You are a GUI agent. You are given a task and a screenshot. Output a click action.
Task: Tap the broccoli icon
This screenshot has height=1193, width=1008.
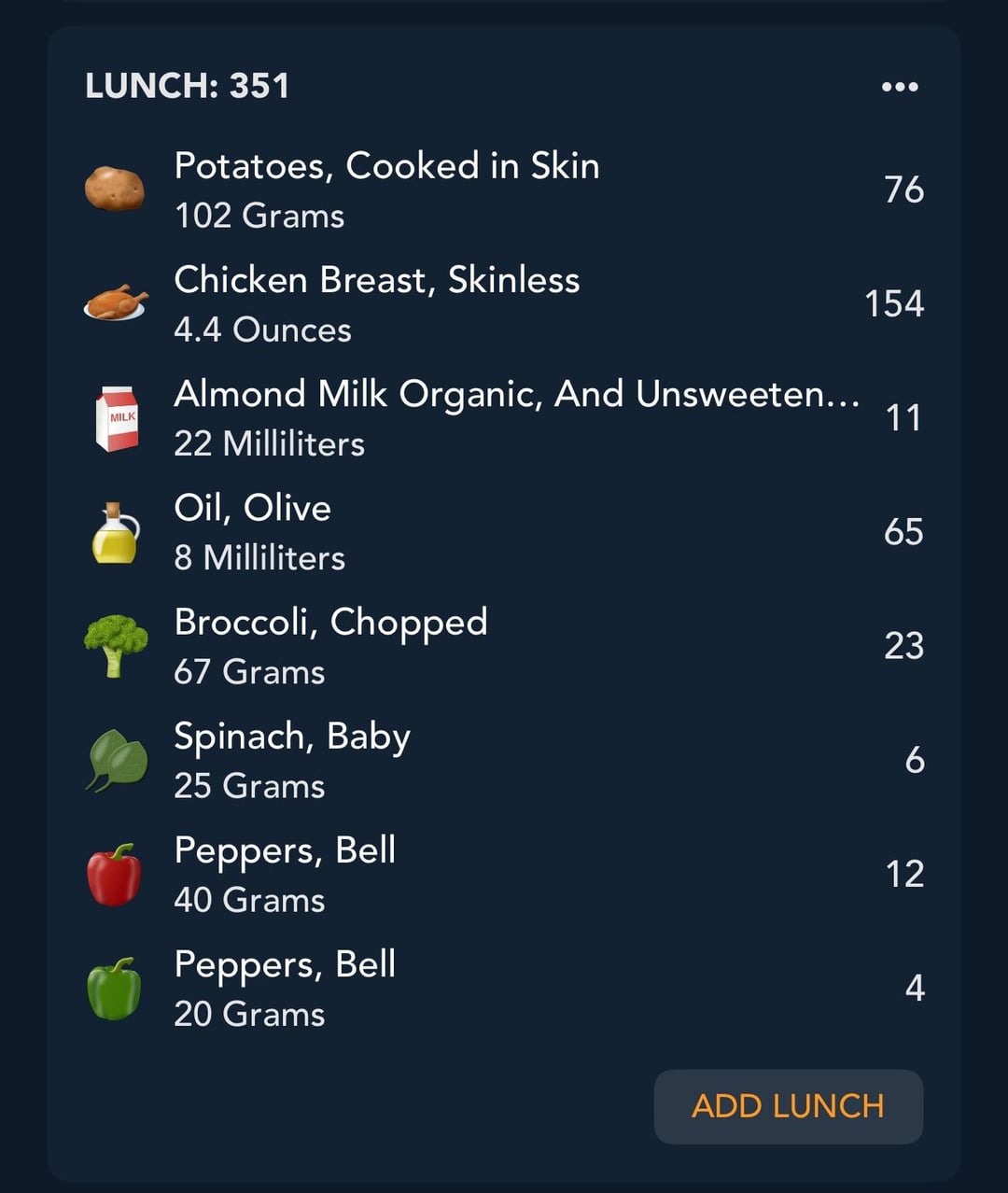pos(116,646)
